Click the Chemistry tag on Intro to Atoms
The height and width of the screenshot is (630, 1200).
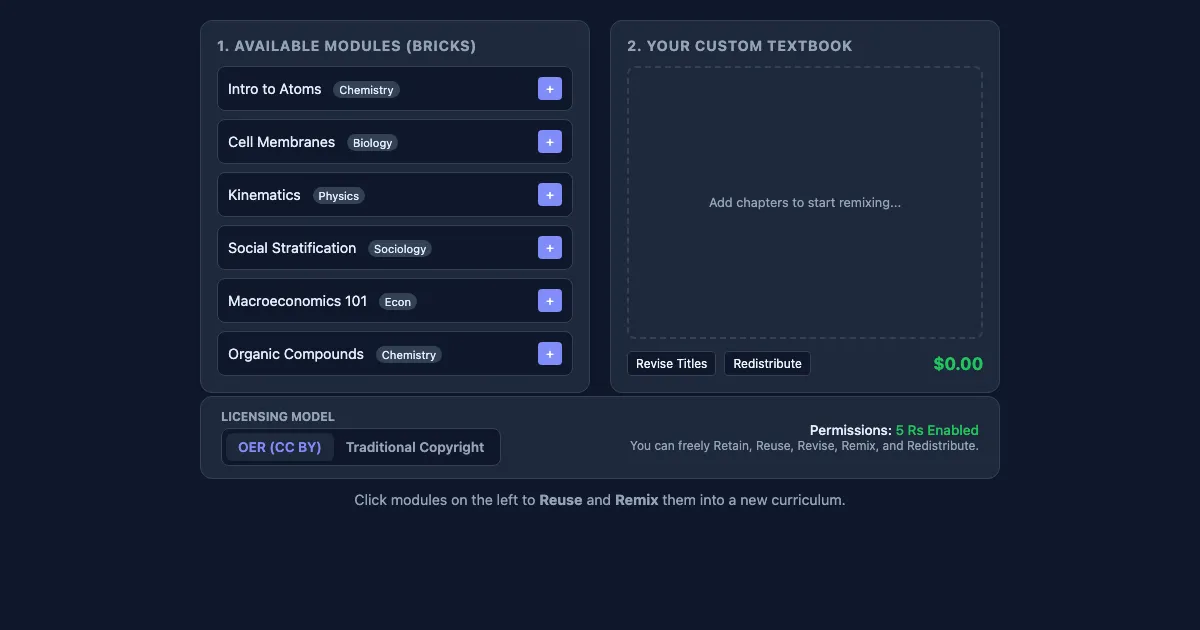[366, 90]
